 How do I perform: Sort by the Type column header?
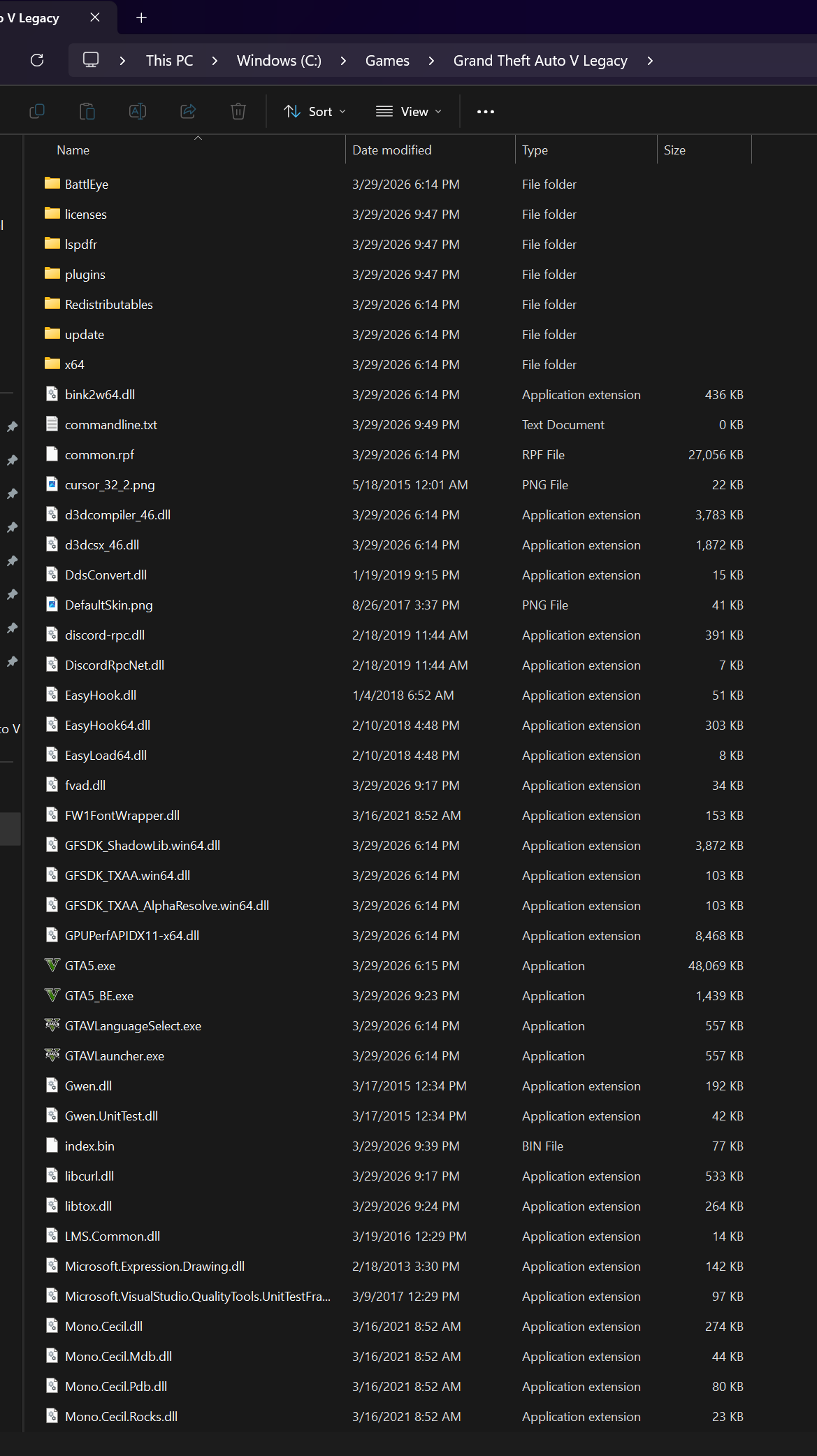535,150
